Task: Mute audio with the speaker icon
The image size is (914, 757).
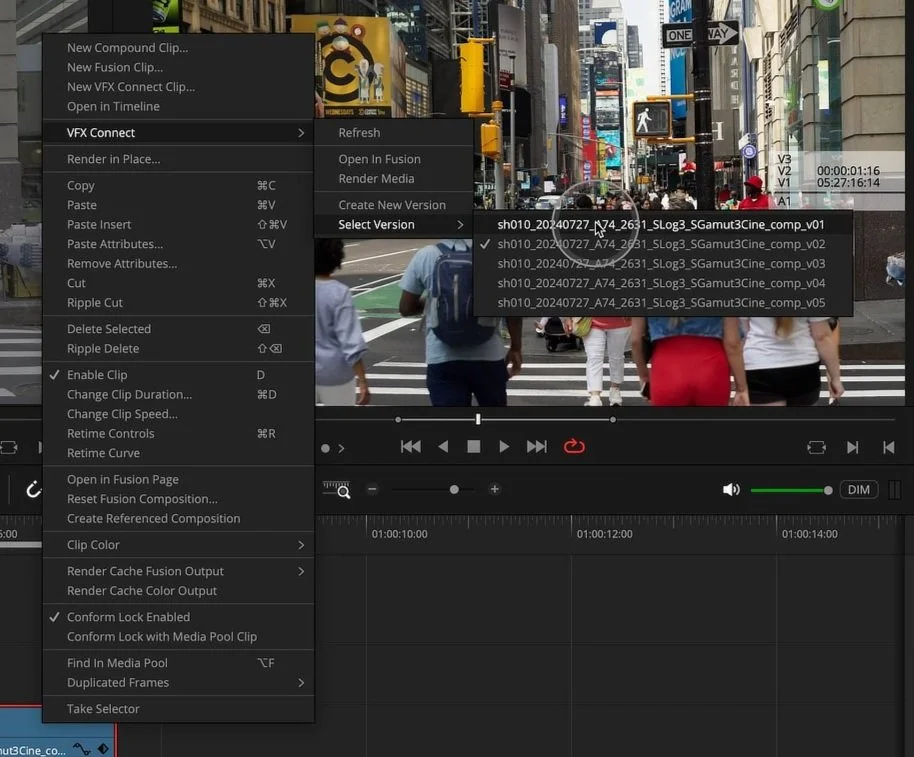Action: (731, 490)
